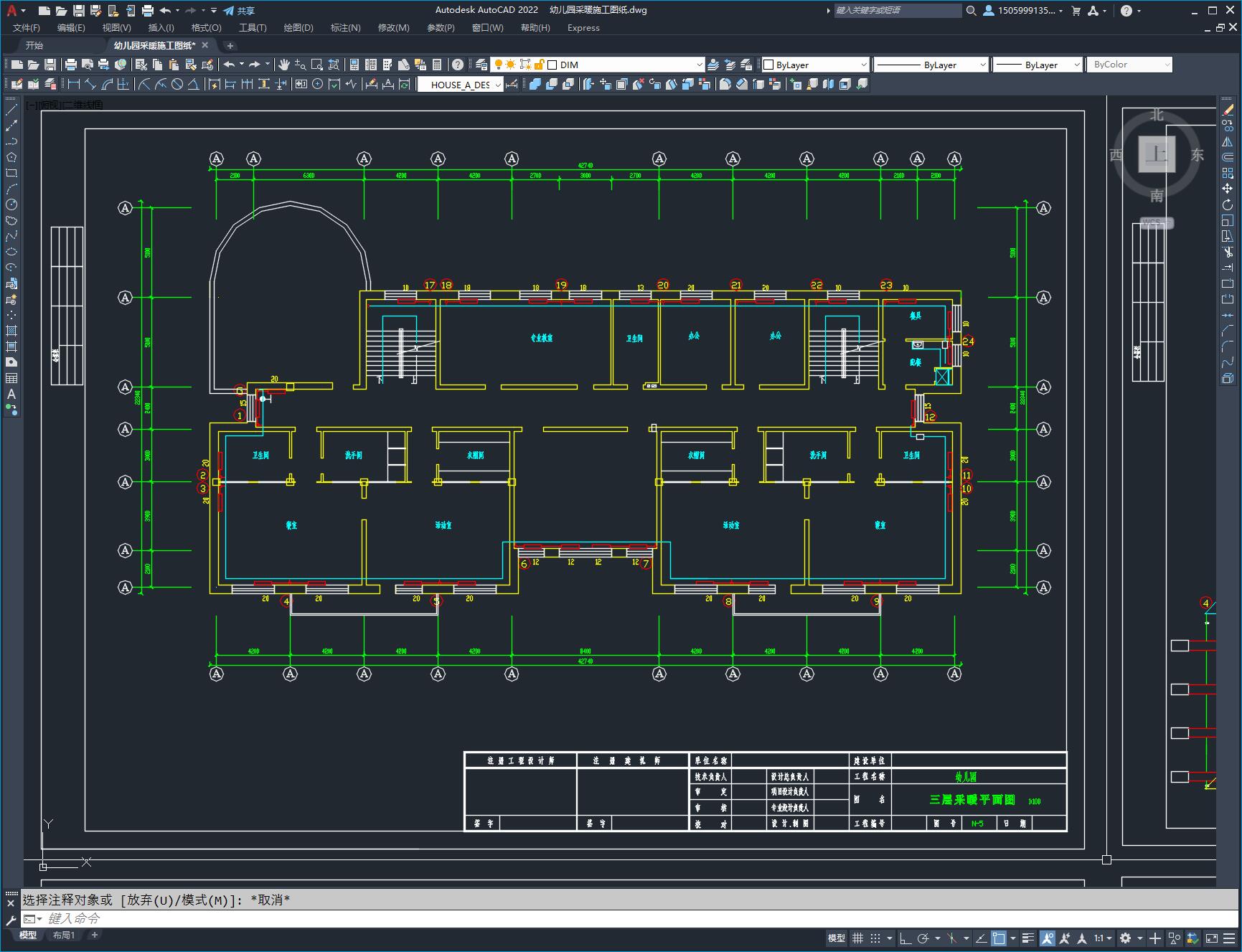The width and height of the screenshot is (1242, 952).
Task: Open the QuickCalc calculator icon
Action: [437, 65]
